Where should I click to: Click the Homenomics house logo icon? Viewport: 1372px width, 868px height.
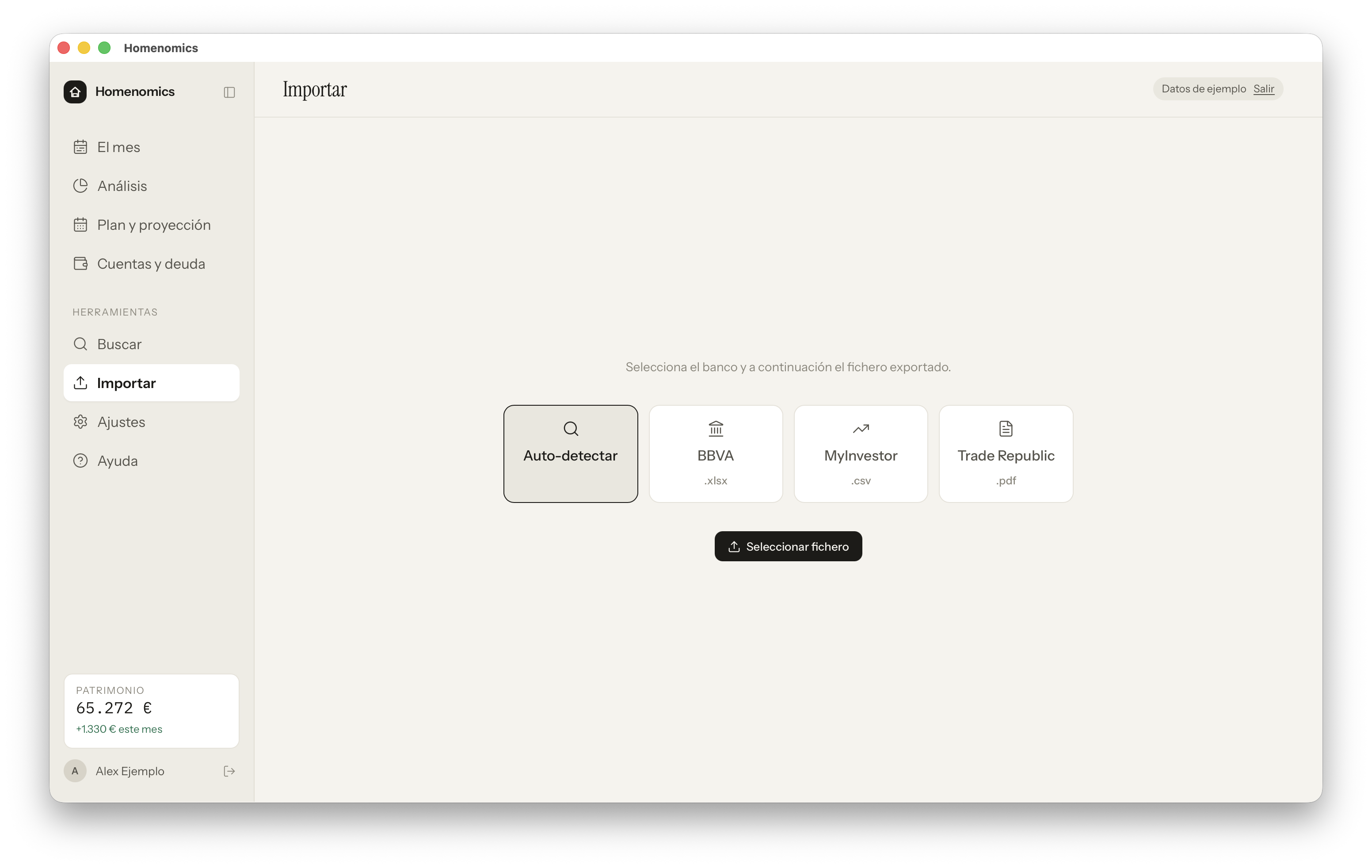click(75, 91)
